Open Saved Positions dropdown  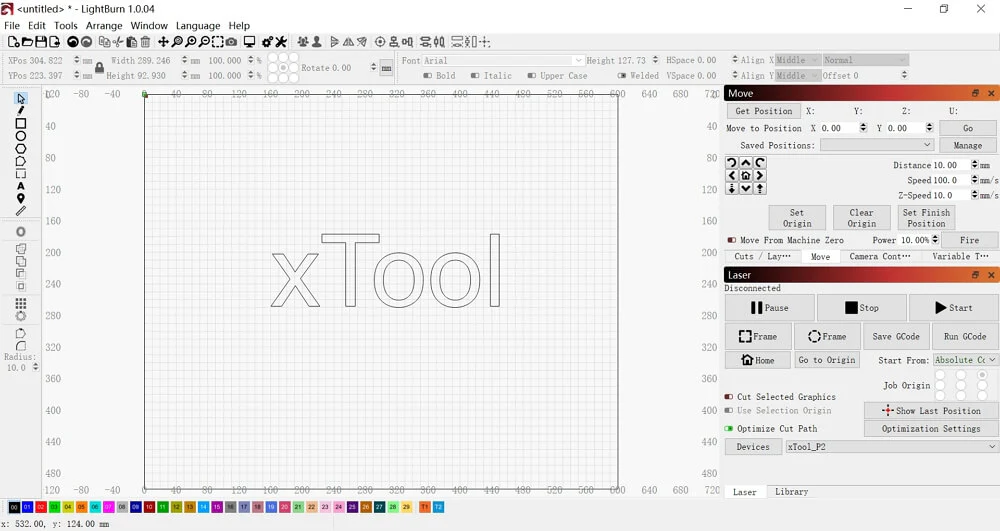tap(877, 145)
